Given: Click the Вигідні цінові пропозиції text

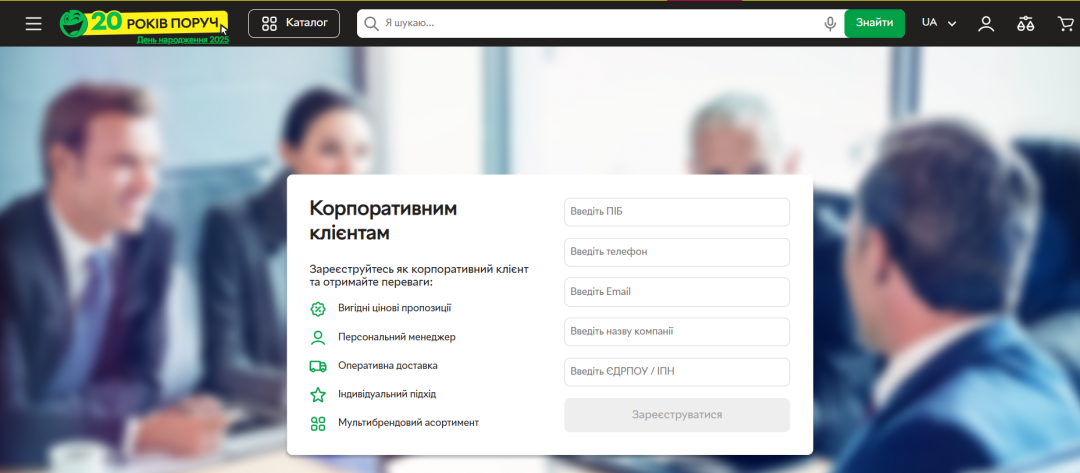Looking at the screenshot, I should [395, 308].
